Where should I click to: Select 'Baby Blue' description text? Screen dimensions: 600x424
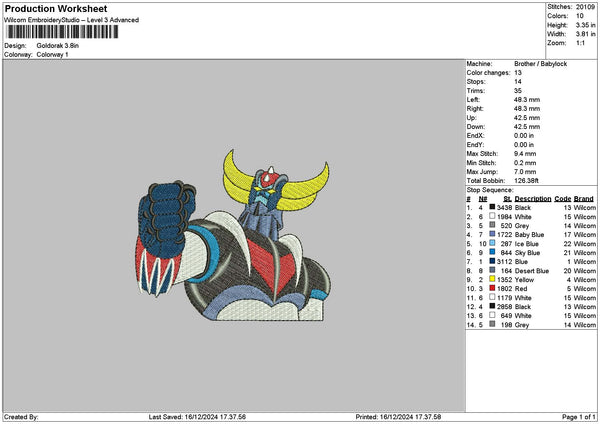(529, 235)
